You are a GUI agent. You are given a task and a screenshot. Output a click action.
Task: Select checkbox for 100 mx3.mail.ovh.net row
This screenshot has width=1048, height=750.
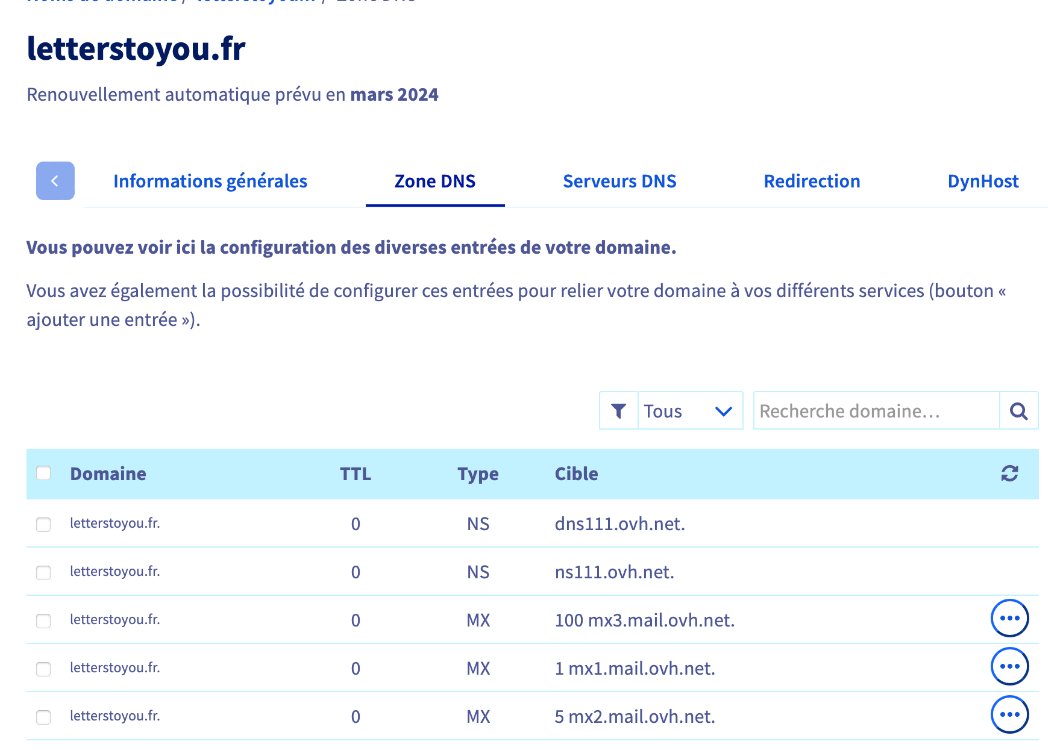click(x=43, y=620)
